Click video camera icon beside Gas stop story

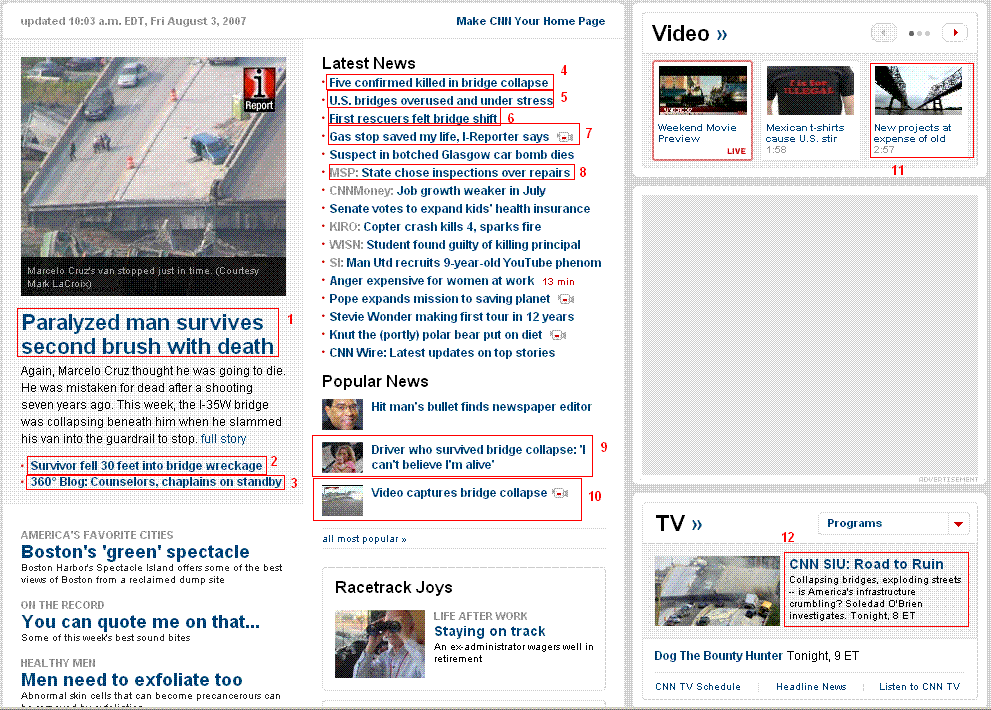(565, 137)
